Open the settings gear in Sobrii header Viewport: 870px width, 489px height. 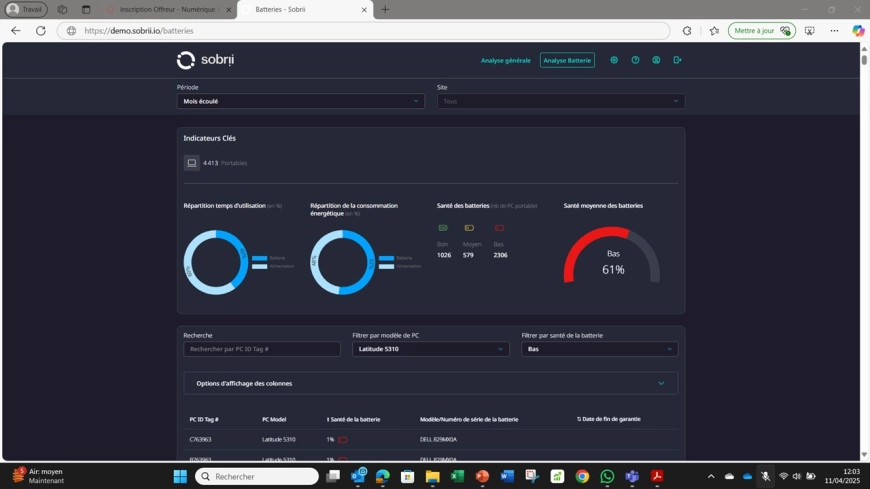614,60
